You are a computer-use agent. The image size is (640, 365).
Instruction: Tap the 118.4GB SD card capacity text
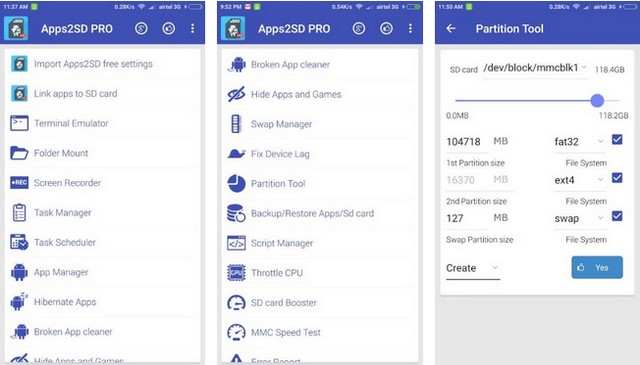[609, 69]
